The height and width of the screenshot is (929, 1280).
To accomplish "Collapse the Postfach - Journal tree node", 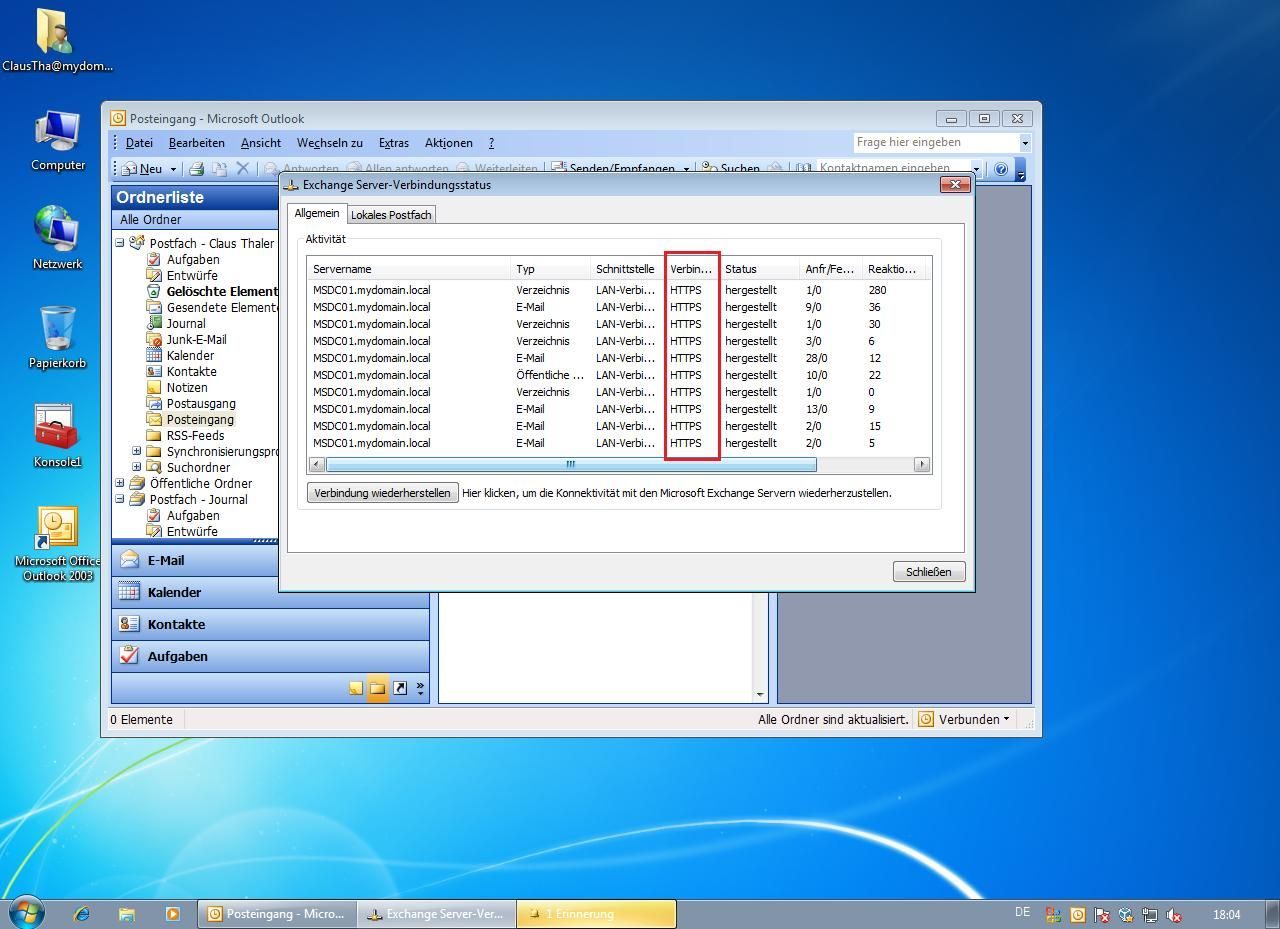I will click(x=120, y=499).
